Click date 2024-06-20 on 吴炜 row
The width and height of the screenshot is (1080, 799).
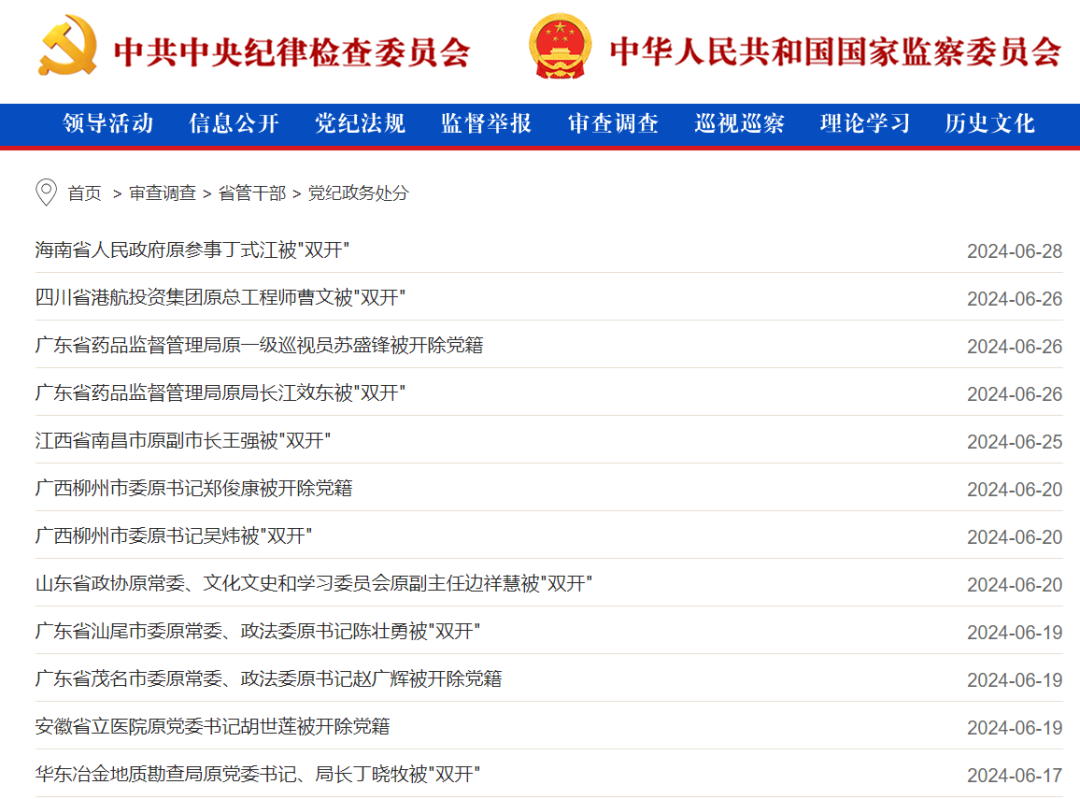(x=1015, y=537)
